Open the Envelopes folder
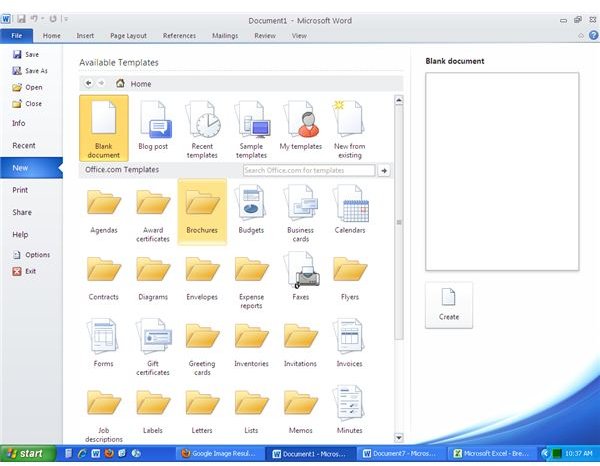The width and height of the screenshot is (600, 466). coord(202,277)
